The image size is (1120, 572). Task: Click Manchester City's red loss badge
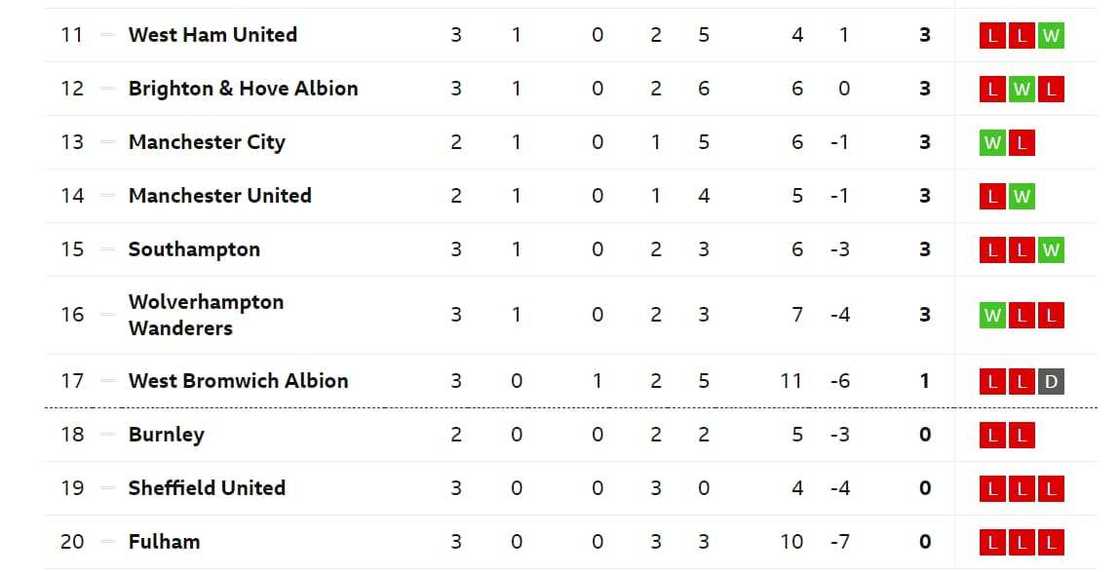(x=1021, y=143)
